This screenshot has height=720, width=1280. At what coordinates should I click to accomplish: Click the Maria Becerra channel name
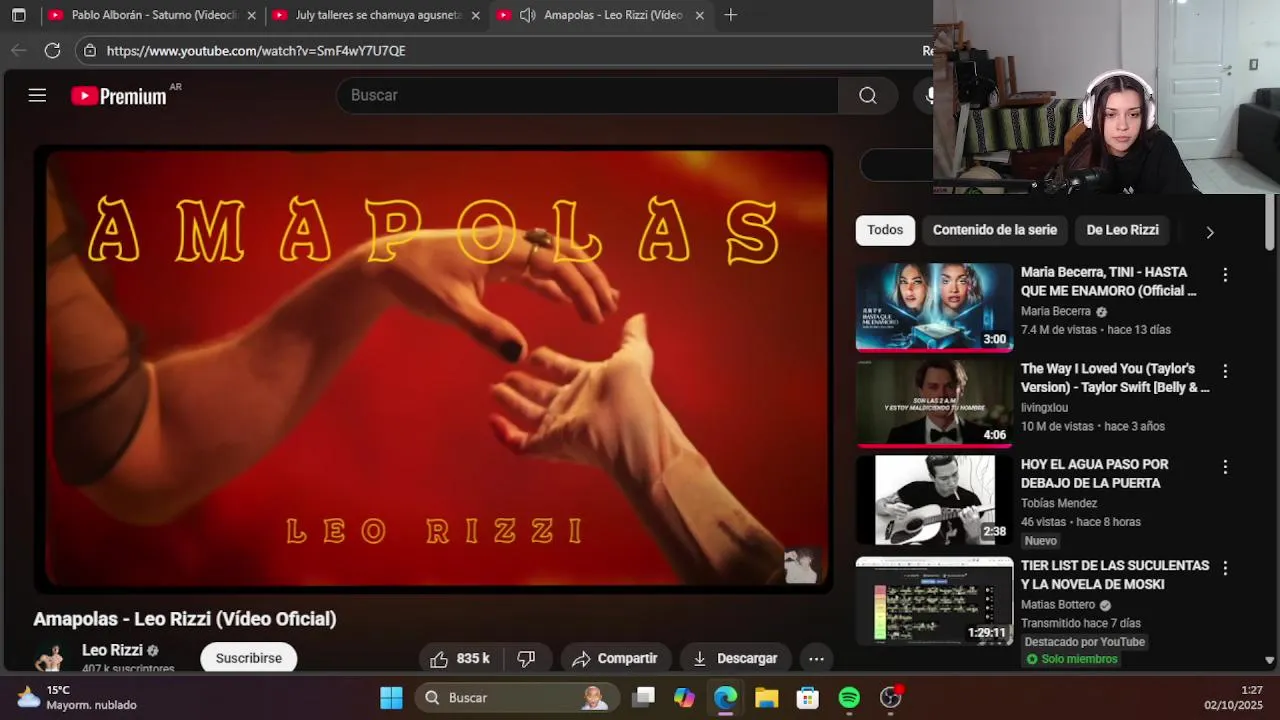point(1056,311)
